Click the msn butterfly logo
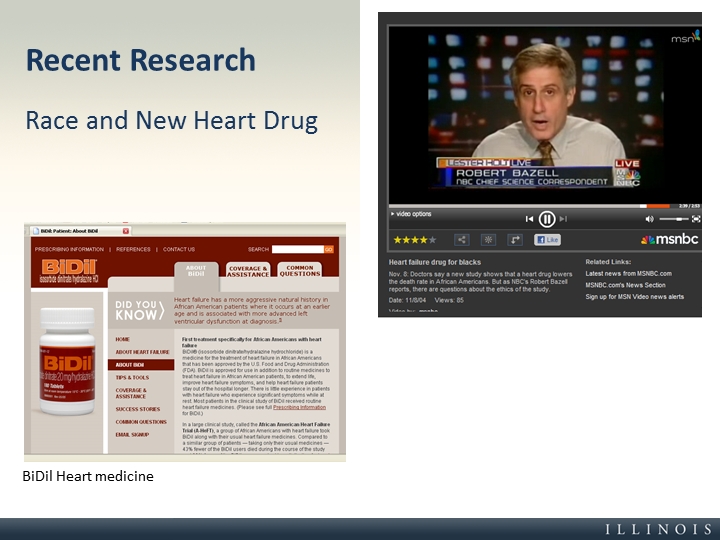 coord(686,37)
